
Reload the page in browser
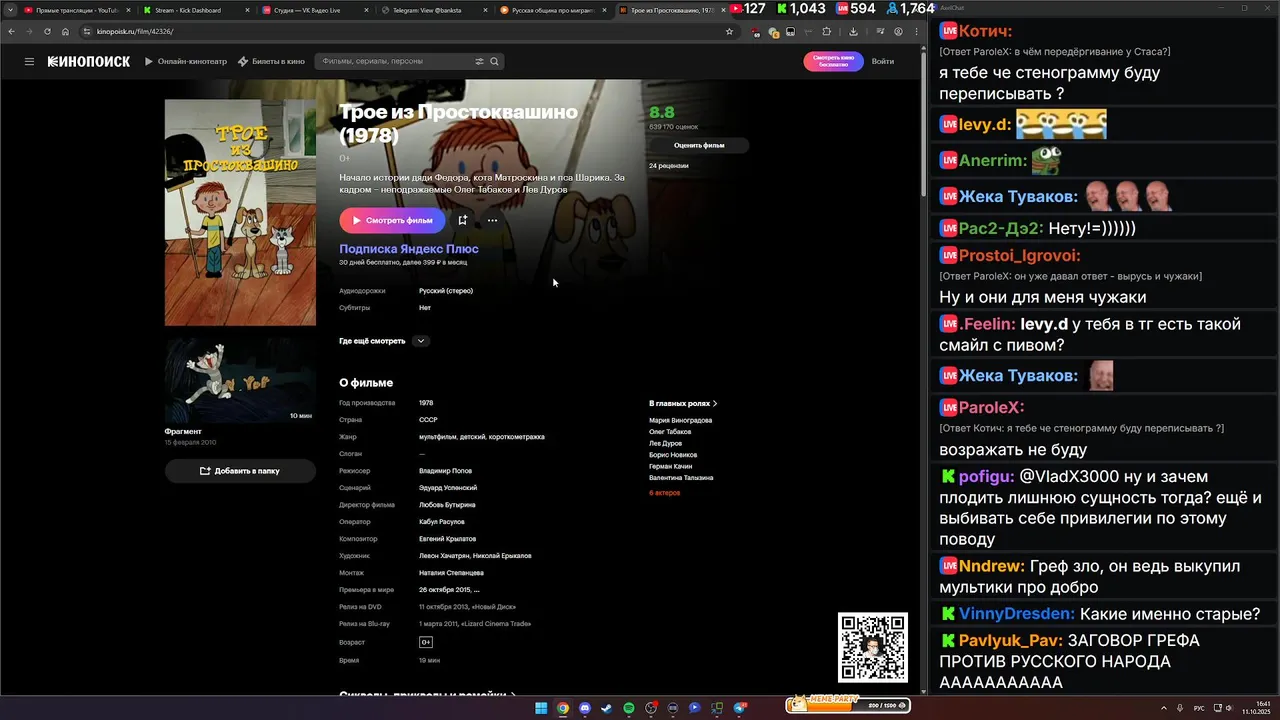point(47,32)
